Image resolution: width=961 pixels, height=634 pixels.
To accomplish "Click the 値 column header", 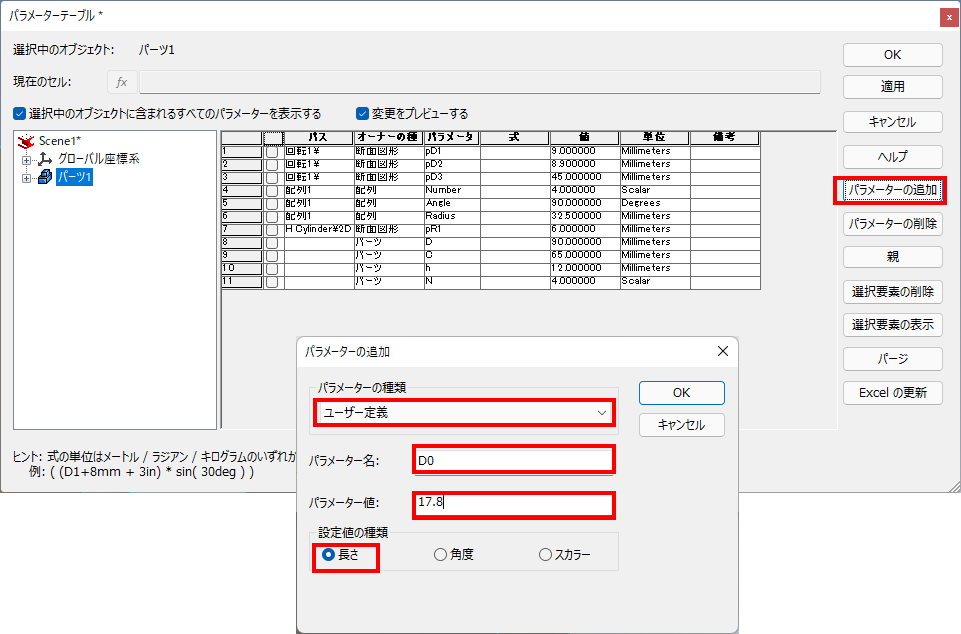I will (x=584, y=137).
